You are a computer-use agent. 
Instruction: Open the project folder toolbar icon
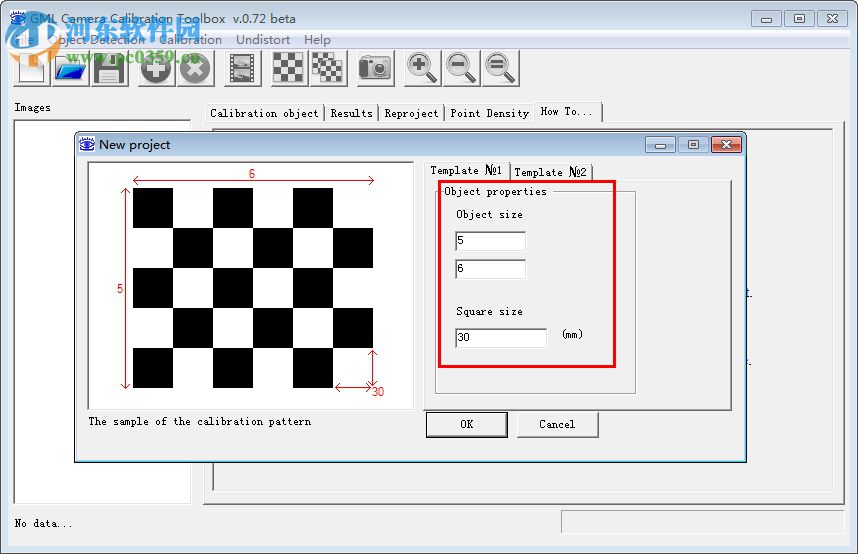point(71,69)
